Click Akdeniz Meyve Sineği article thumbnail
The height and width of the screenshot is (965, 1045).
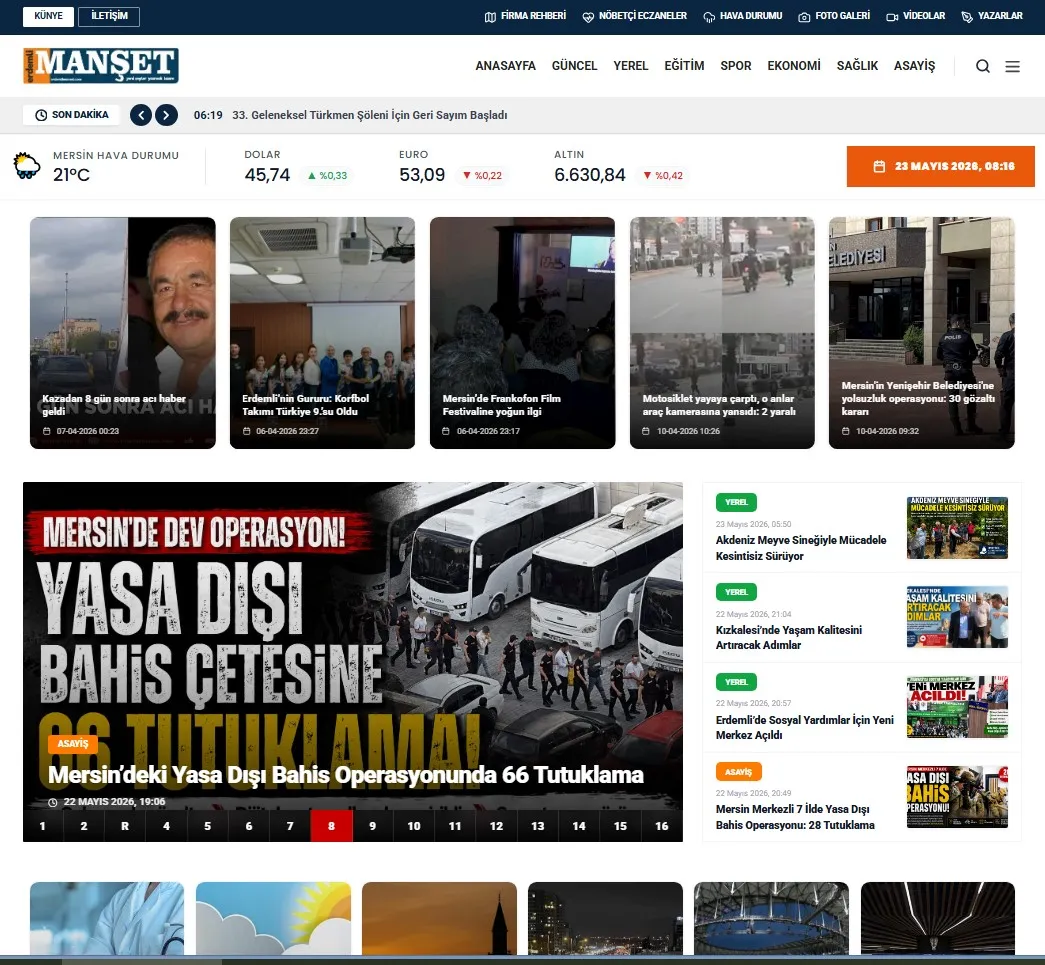(x=957, y=527)
